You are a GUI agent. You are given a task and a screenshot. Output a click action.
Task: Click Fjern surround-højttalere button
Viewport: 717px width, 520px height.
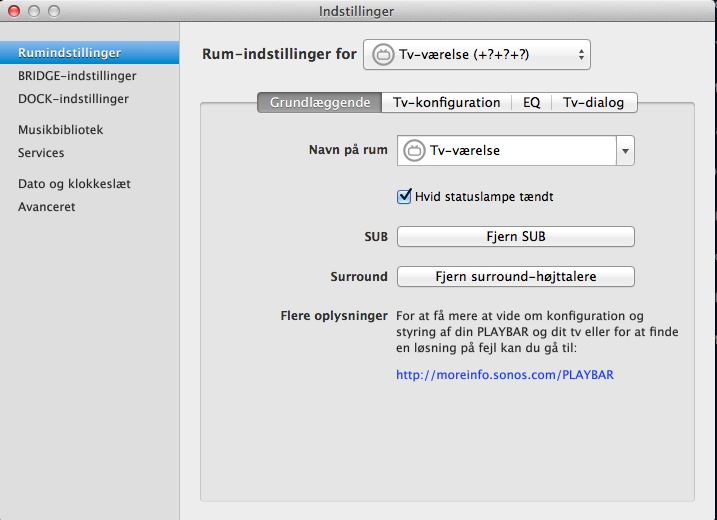click(x=516, y=276)
